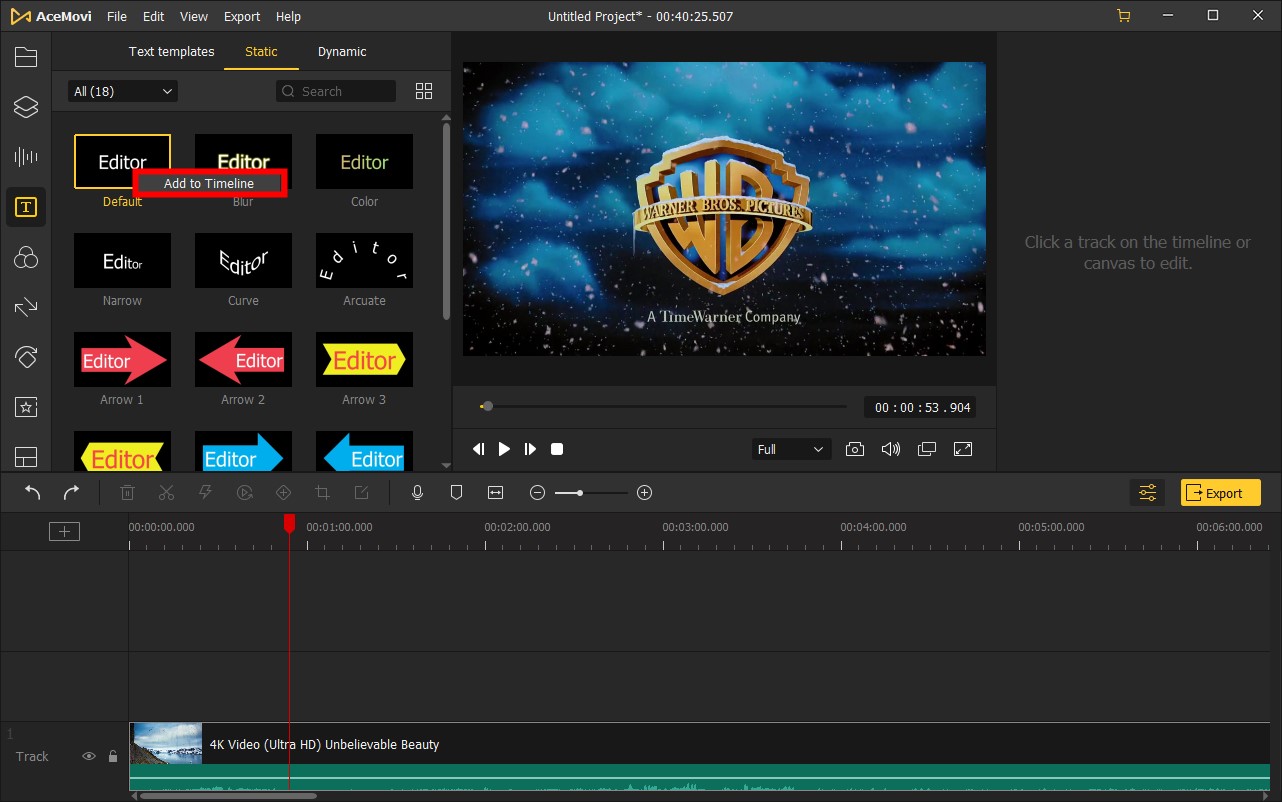Image resolution: width=1282 pixels, height=802 pixels.
Task: Open the Full preview size dropdown
Action: tap(790, 450)
